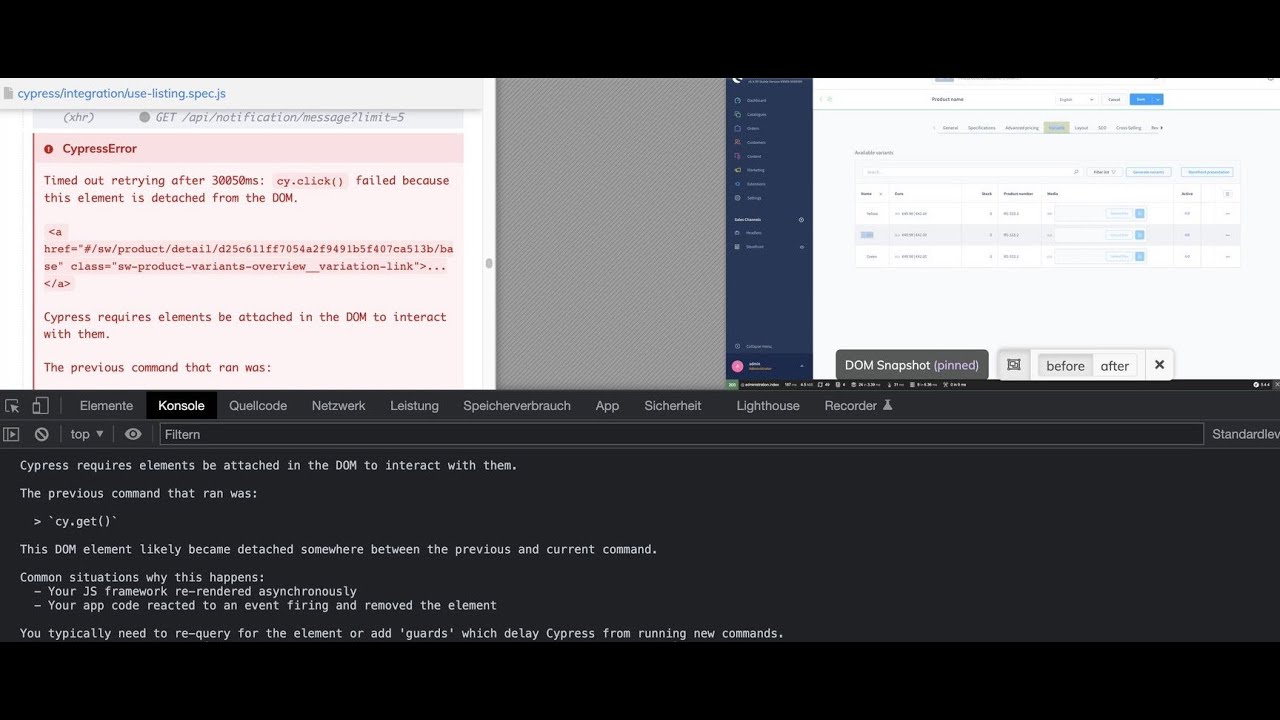
Task: Click the Storefront eye preview icon
Action: point(802,247)
